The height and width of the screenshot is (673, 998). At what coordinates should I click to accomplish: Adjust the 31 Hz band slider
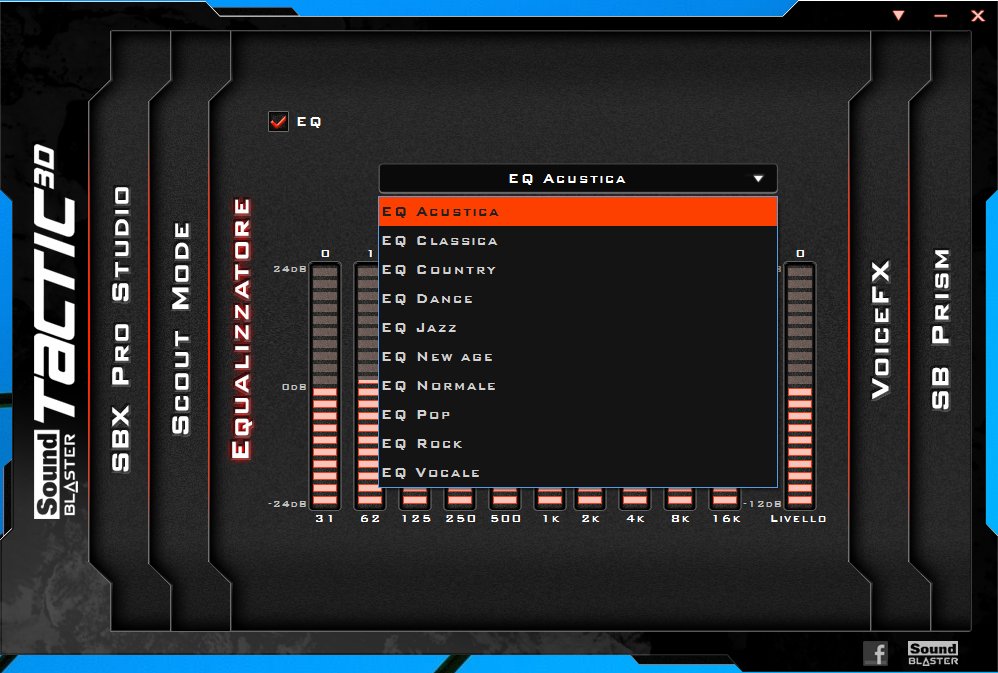tap(325, 386)
